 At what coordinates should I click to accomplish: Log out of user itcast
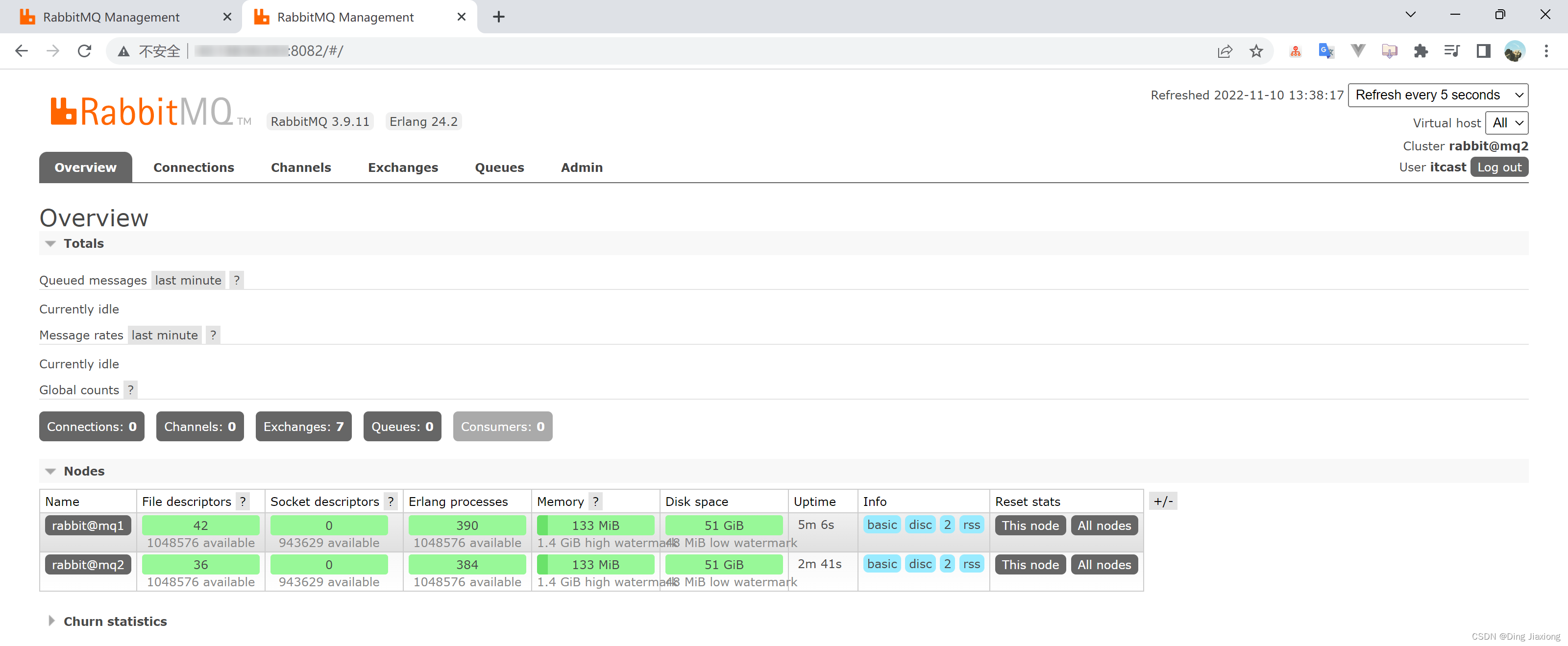click(1498, 167)
